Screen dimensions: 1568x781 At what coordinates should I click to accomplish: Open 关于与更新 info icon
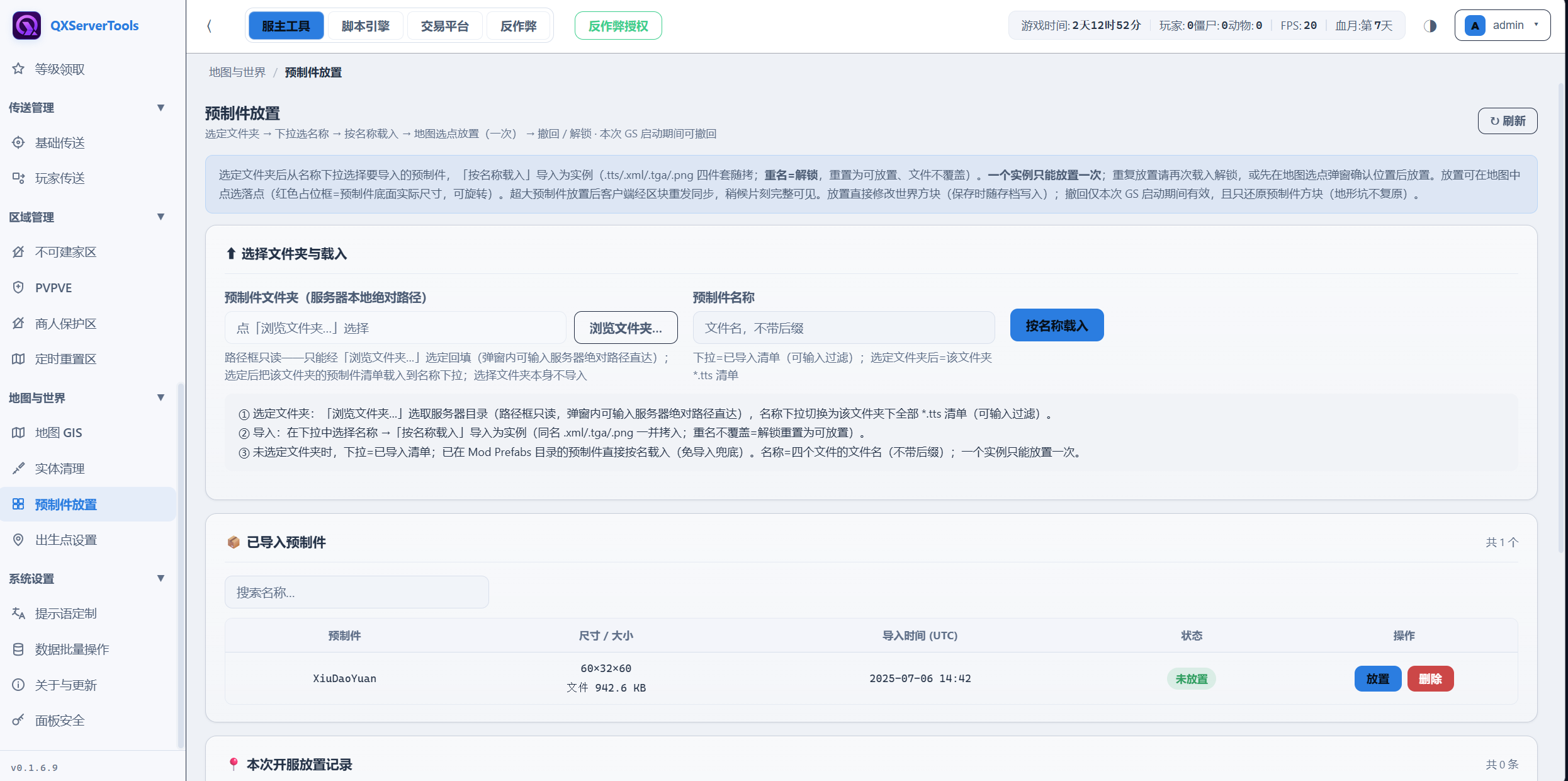point(18,685)
